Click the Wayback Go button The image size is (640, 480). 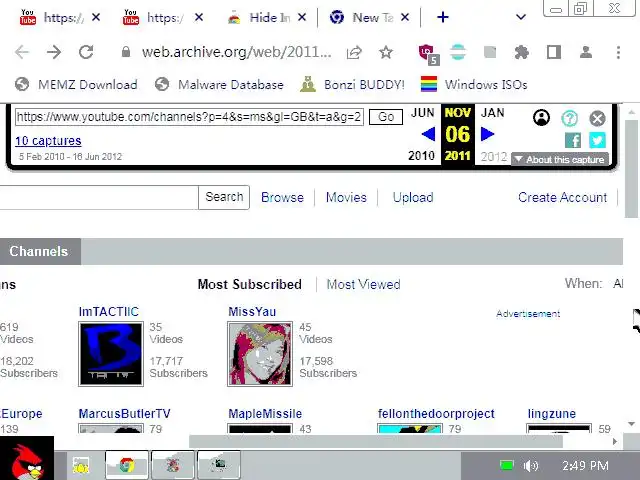tap(386, 117)
